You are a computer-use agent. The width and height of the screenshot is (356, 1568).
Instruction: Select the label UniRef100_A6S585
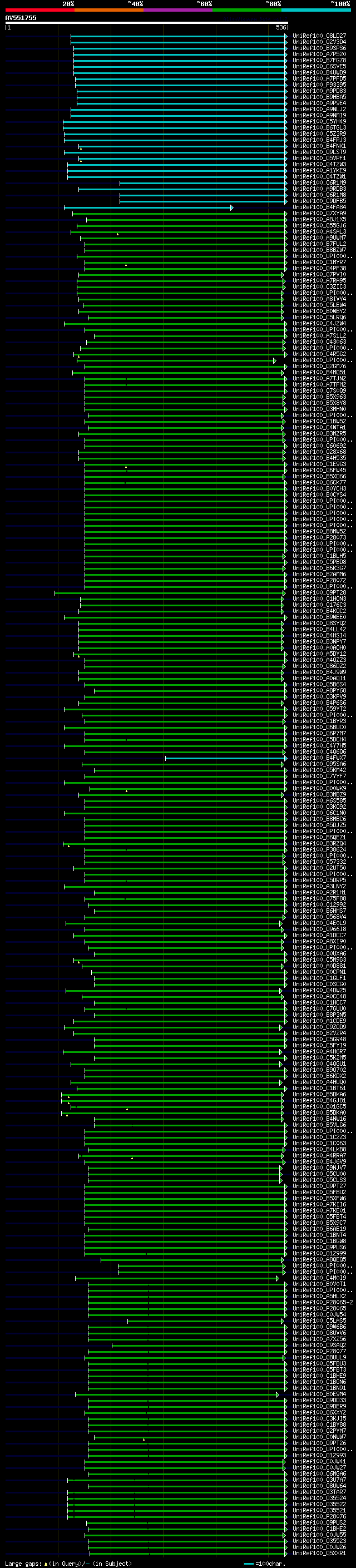(319, 801)
